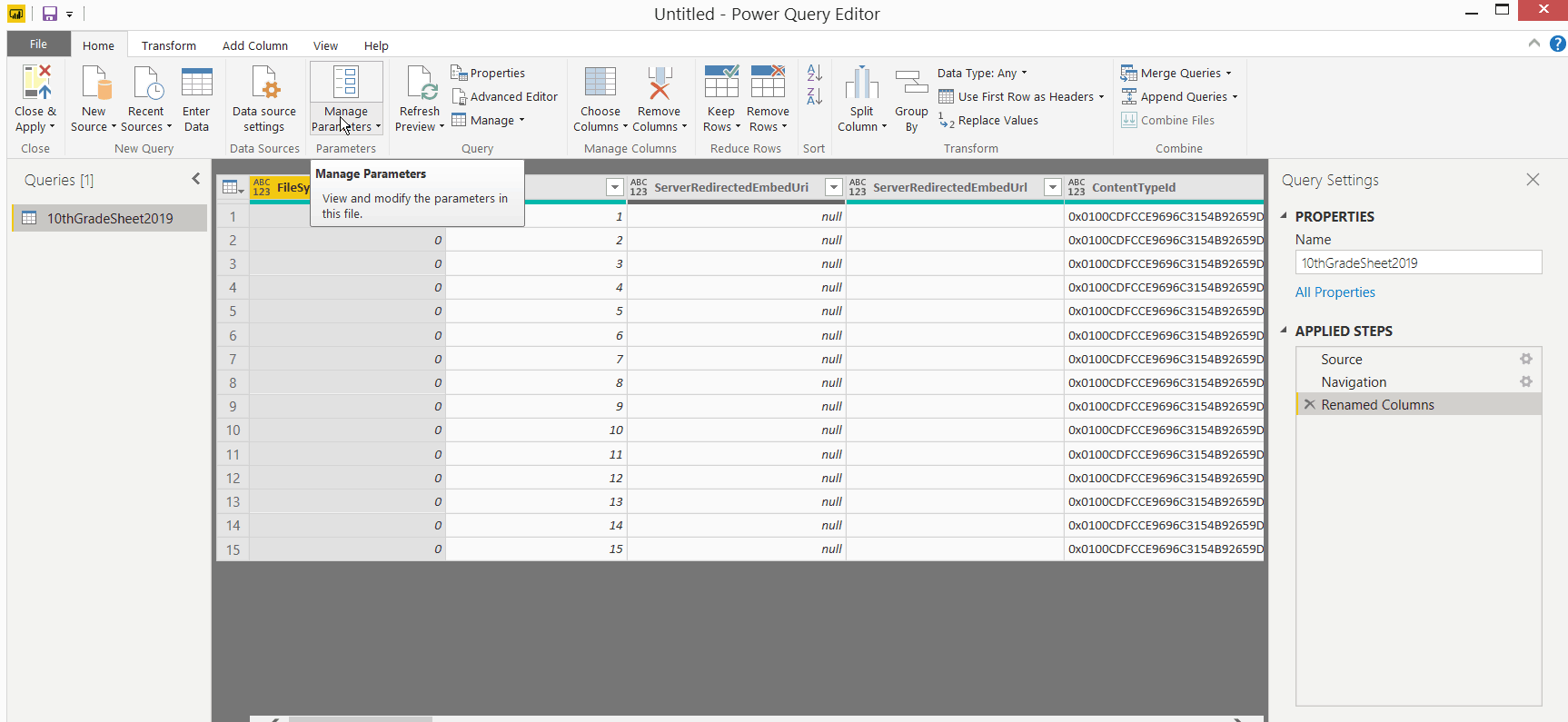Image resolution: width=1568 pixels, height=722 pixels.
Task: Switch to the Transform tab
Action: (169, 45)
